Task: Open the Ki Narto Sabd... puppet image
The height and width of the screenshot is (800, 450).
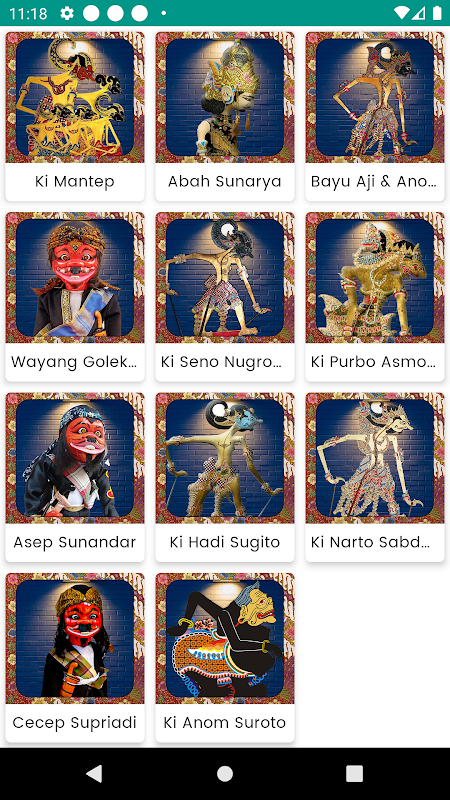Action: 375,458
